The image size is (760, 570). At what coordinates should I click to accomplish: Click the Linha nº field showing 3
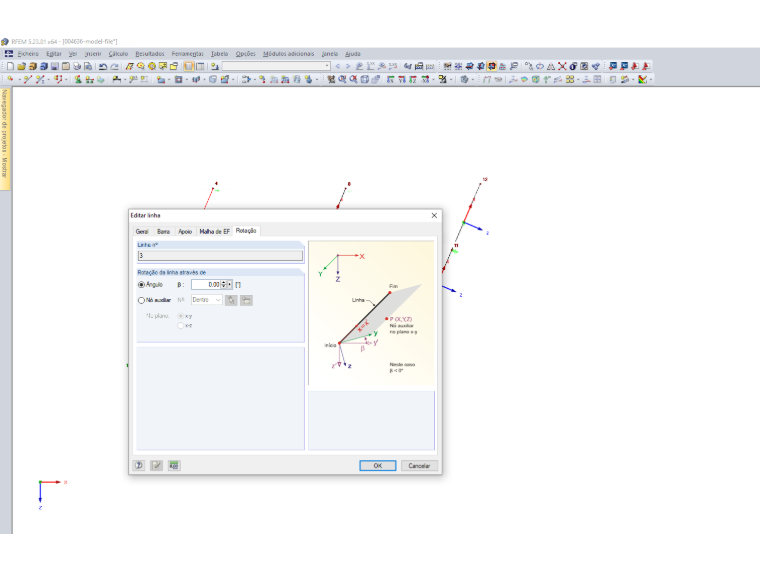pyautogui.click(x=221, y=255)
